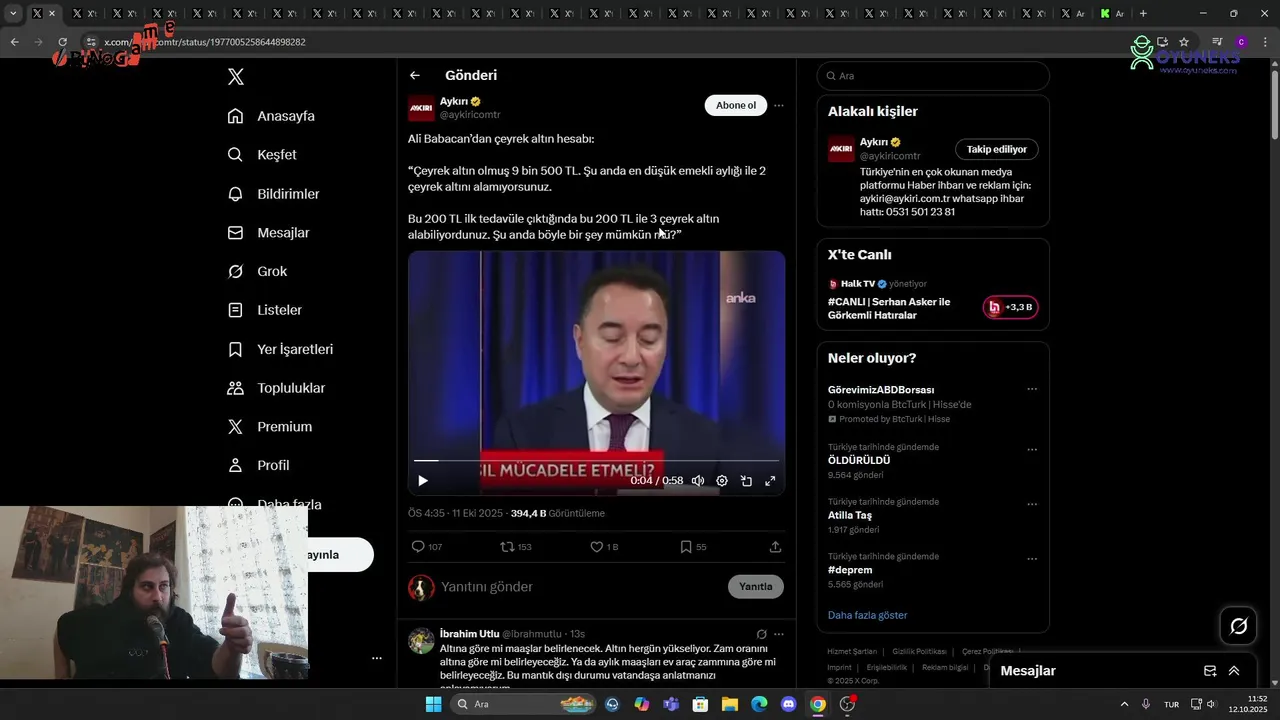Open the X logo home icon
Image resolution: width=1280 pixels, height=720 pixels.
[235, 77]
